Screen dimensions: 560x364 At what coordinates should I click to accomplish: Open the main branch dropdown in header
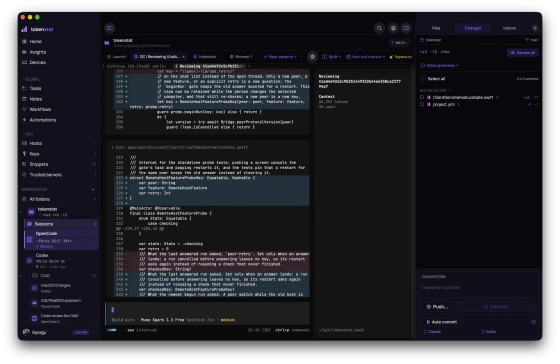pyautogui.click(x=399, y=43)
